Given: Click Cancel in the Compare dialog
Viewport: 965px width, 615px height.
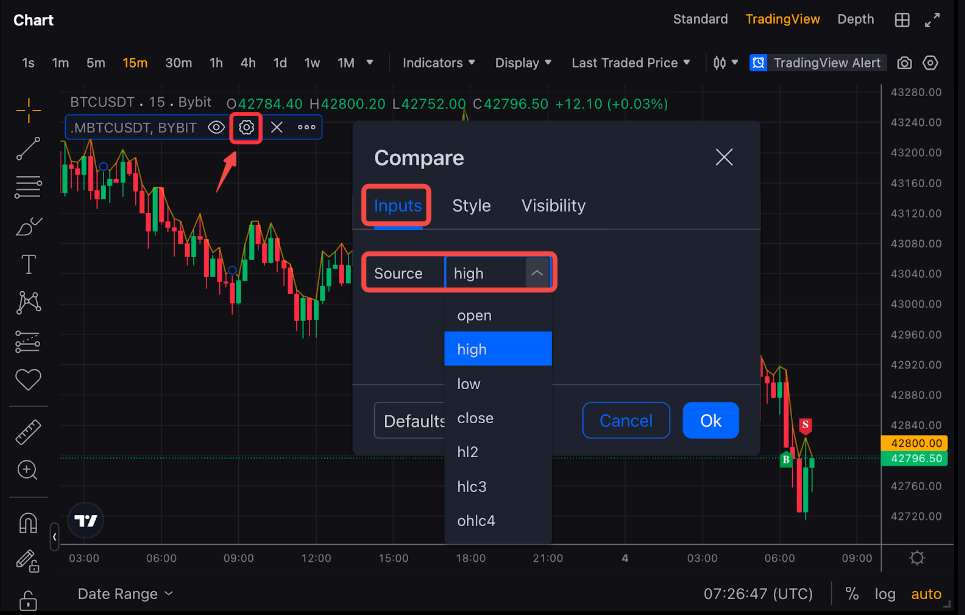Looking at the screenshot, I should tap(626, 420).
